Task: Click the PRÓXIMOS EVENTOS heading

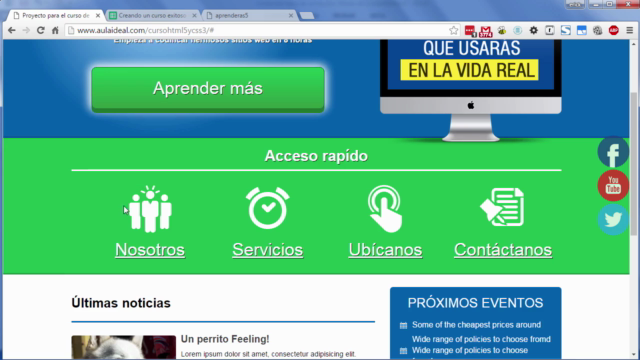Action: (476, 303)
